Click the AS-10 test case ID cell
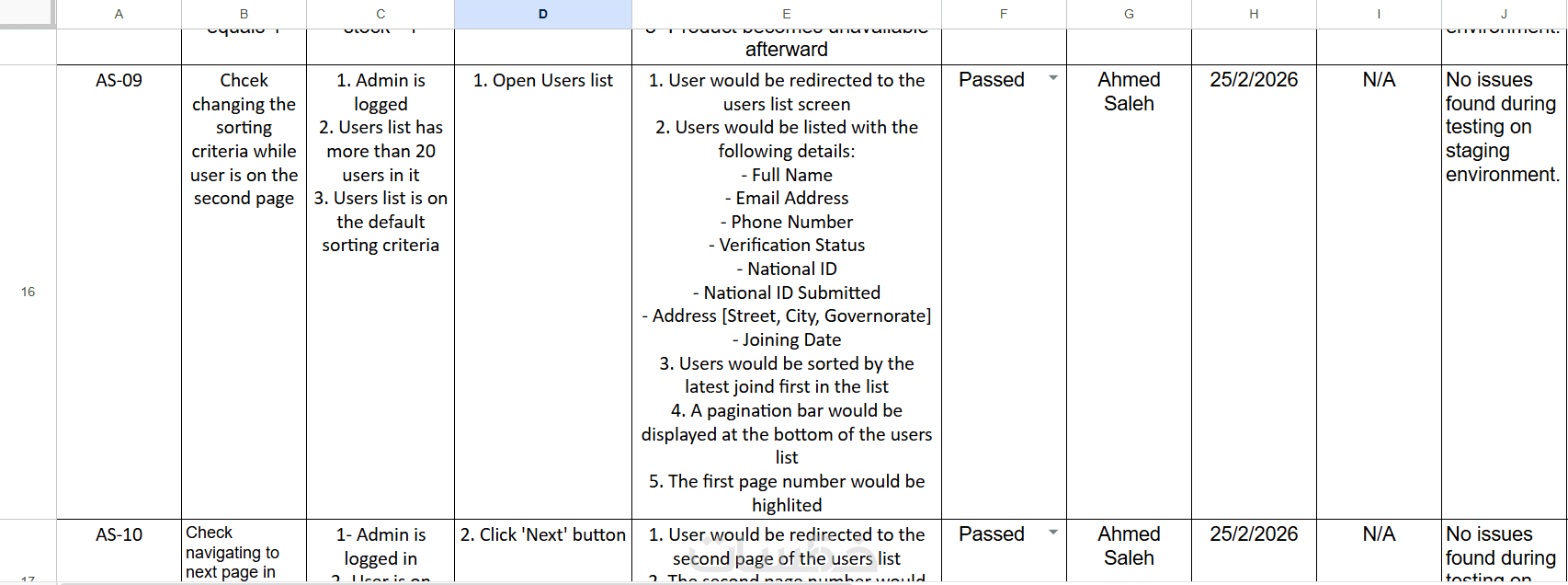The image size is (1568, 585). tap(119, 551)
